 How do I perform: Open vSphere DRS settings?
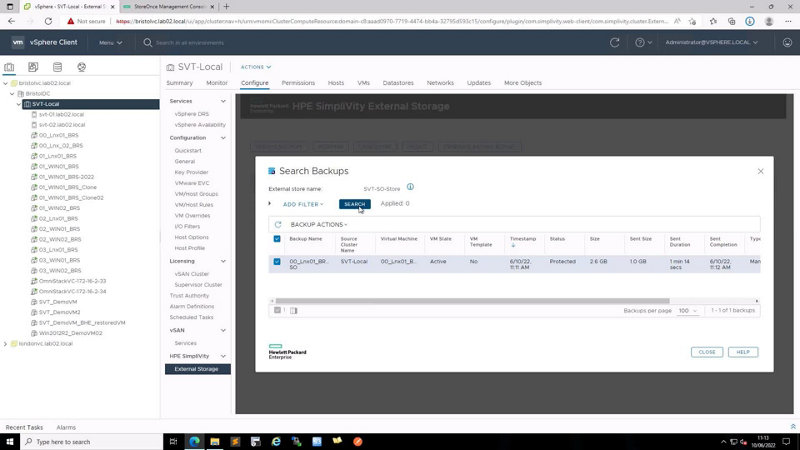pyautogui.click(x=192, y=114)
